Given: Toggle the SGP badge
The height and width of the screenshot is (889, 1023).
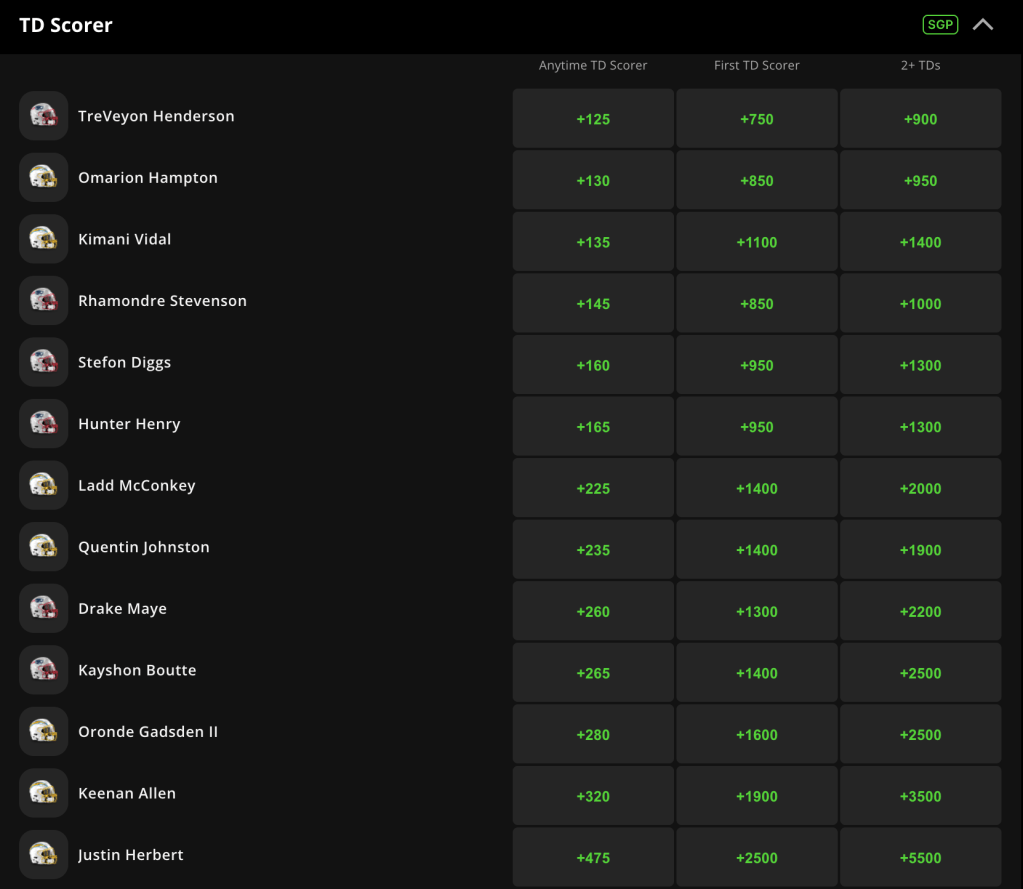Looking at the screenshot, I should (940, 25).
